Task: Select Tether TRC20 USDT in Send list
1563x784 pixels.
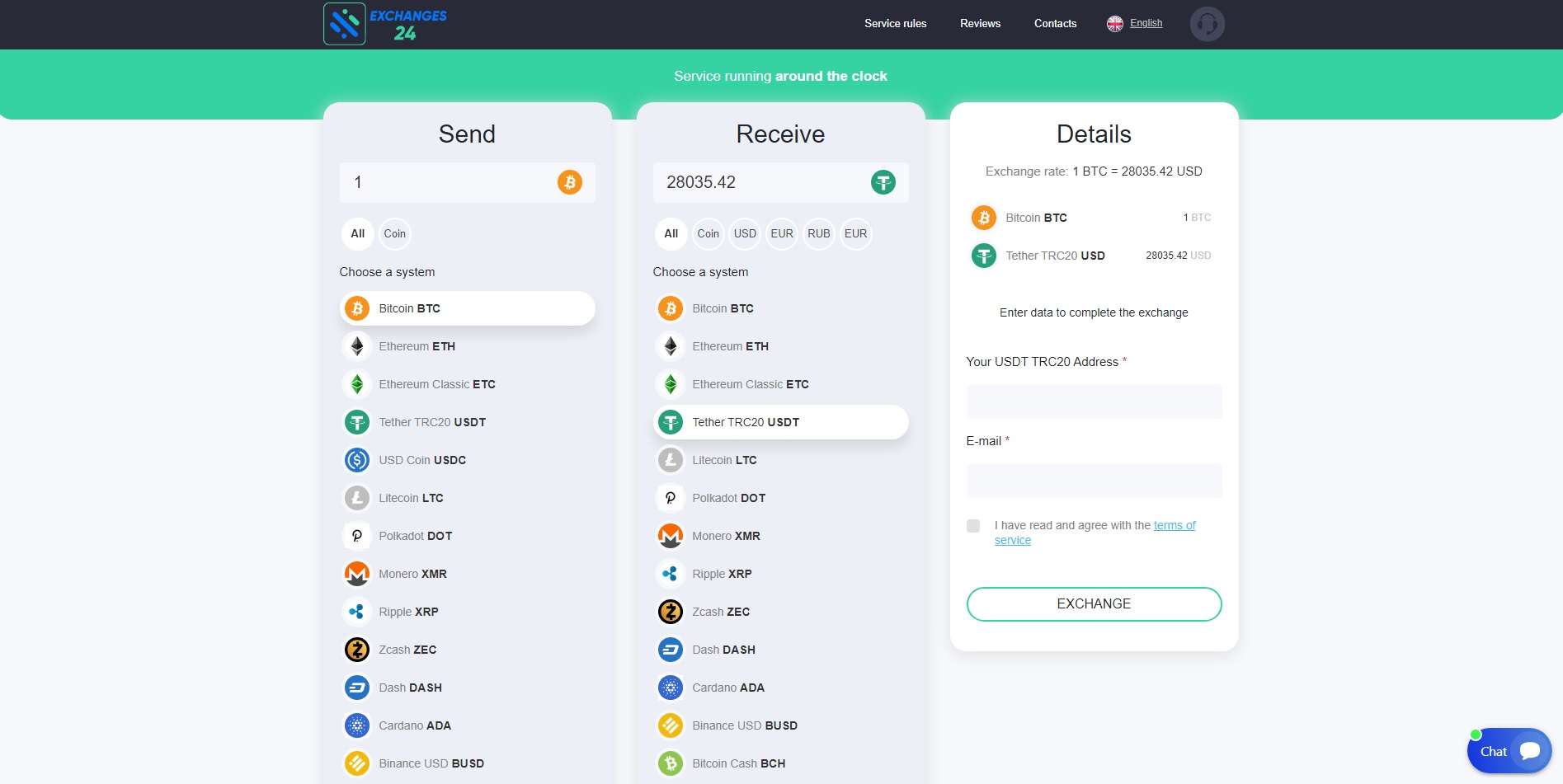Action: pos(467,422)
